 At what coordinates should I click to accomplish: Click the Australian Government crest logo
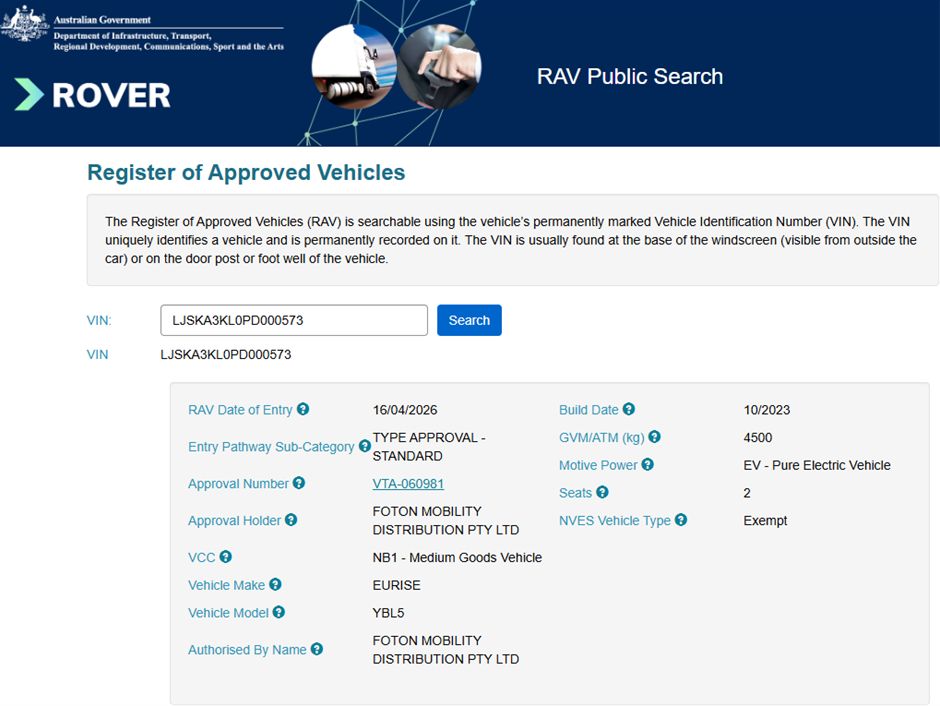pyautogui.click(x=24, y=24)
